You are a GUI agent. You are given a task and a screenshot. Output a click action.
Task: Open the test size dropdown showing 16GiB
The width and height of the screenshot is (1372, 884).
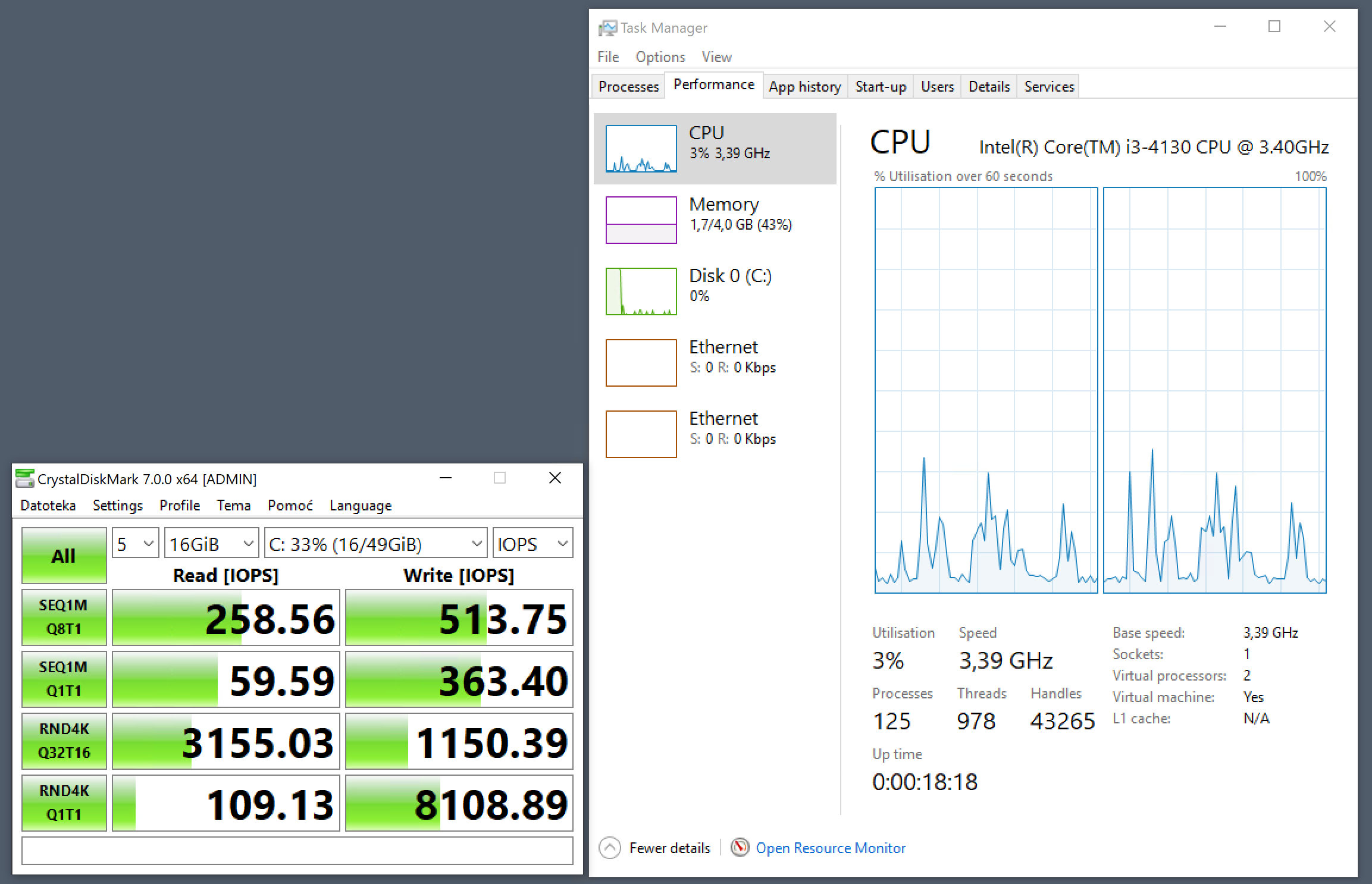[x=212, y=543]
